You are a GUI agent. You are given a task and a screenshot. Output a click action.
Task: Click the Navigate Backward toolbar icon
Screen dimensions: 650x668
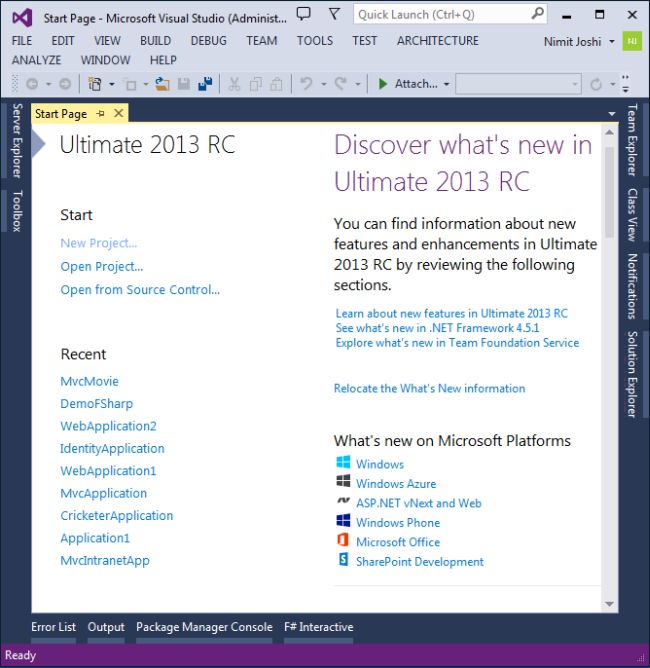point(32,84)
